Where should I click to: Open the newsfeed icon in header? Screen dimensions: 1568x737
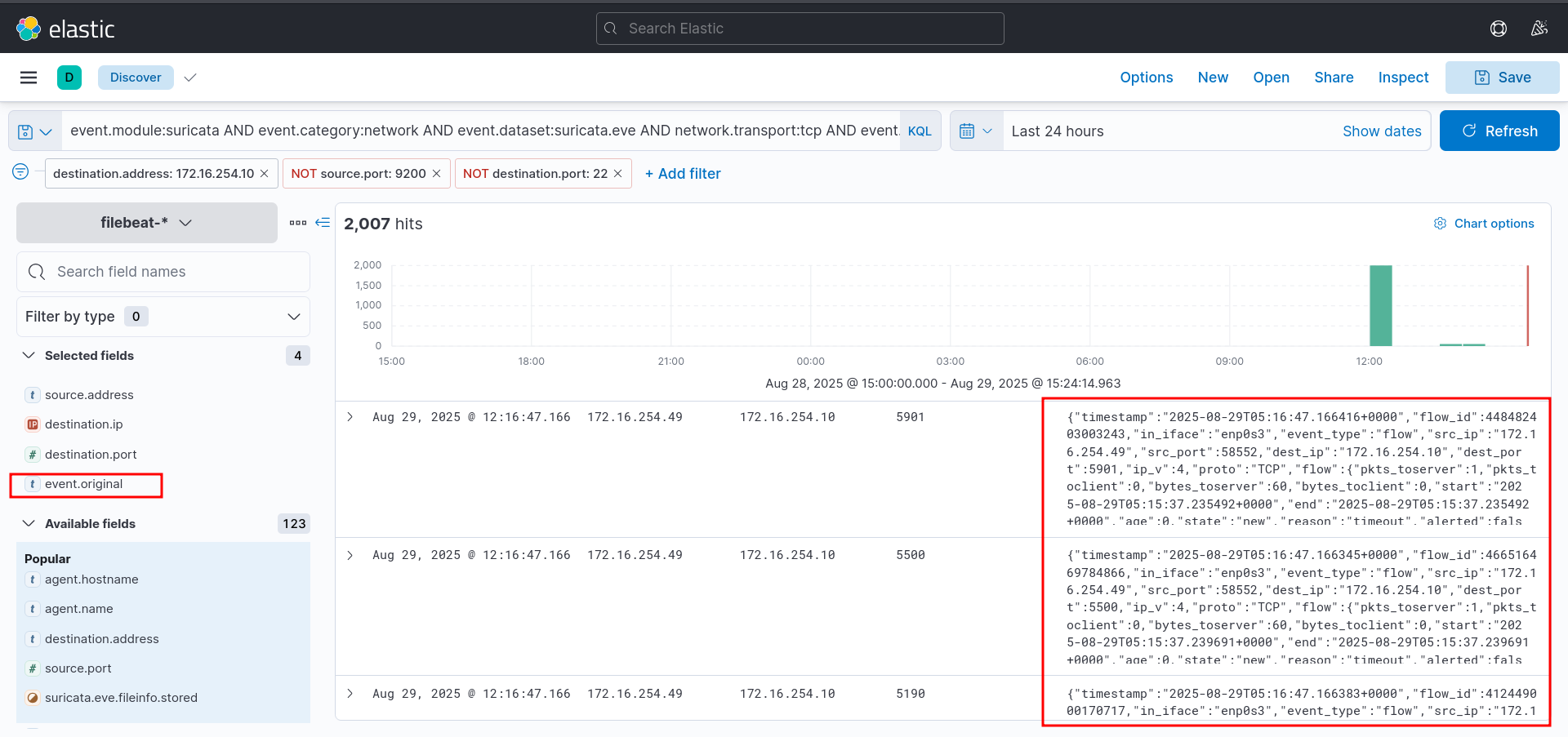click(x=1539, y=29)
